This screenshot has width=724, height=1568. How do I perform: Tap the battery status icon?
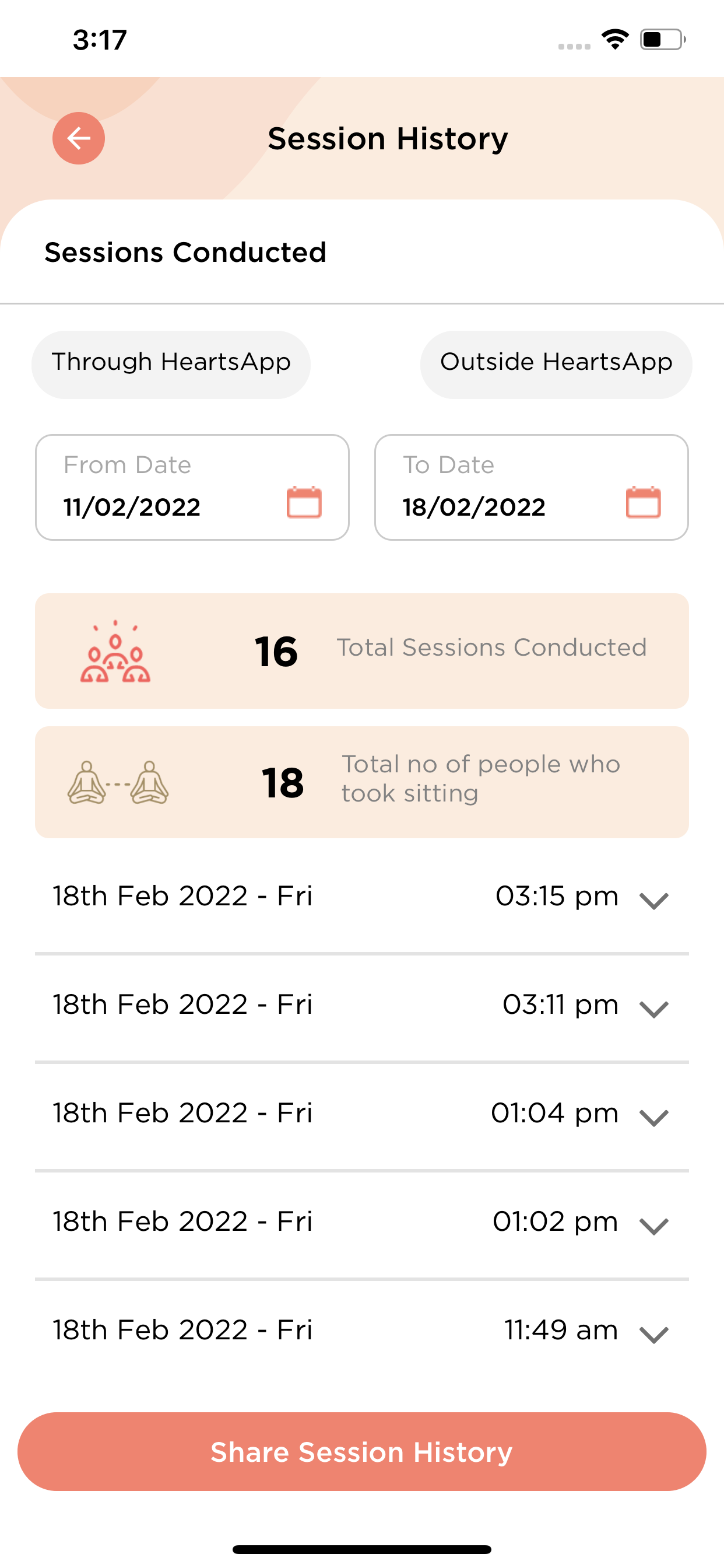coord(662,40)
